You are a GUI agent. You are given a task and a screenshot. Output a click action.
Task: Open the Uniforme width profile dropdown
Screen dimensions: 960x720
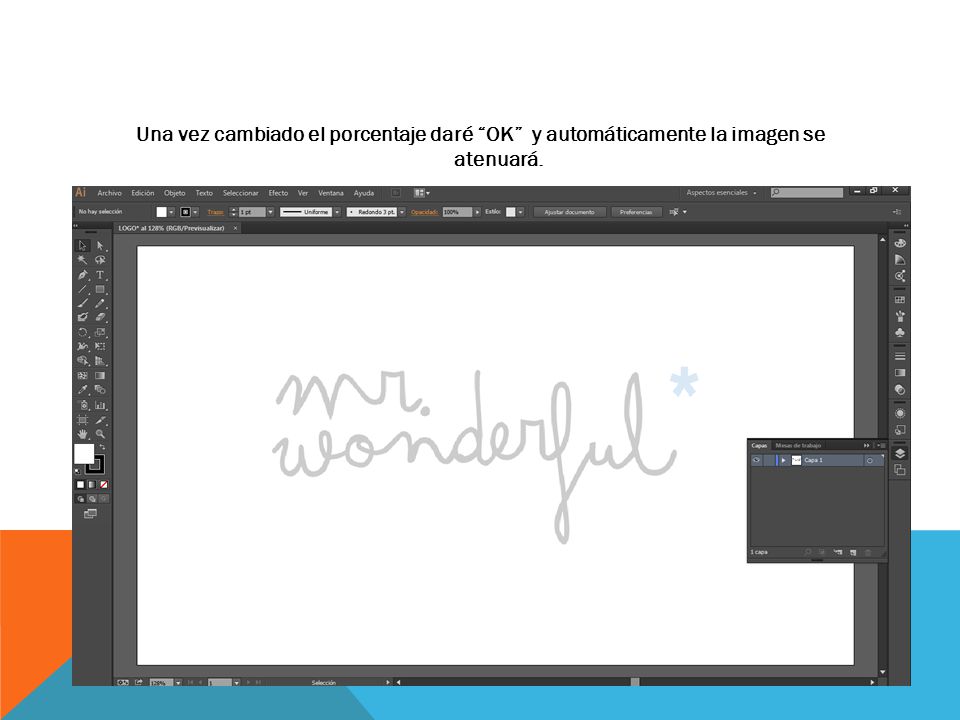coord(337,212)
